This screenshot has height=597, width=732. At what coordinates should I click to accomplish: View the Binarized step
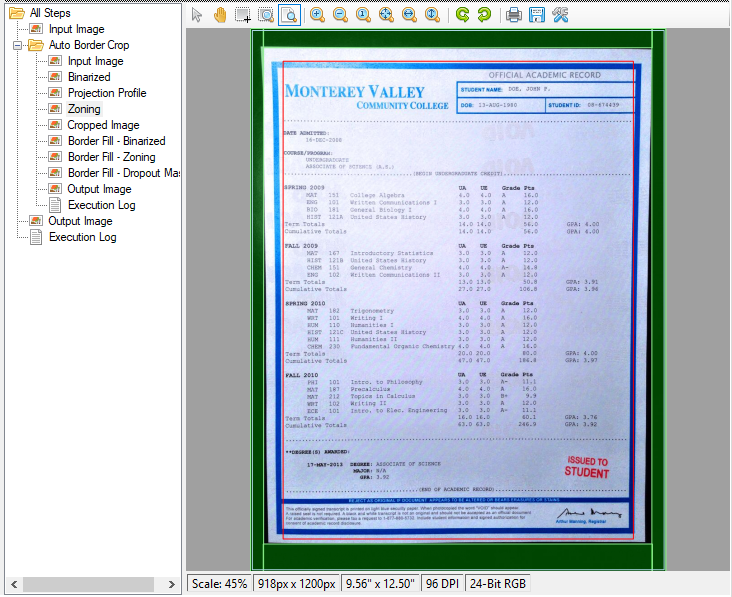click(x=89, y=77)
